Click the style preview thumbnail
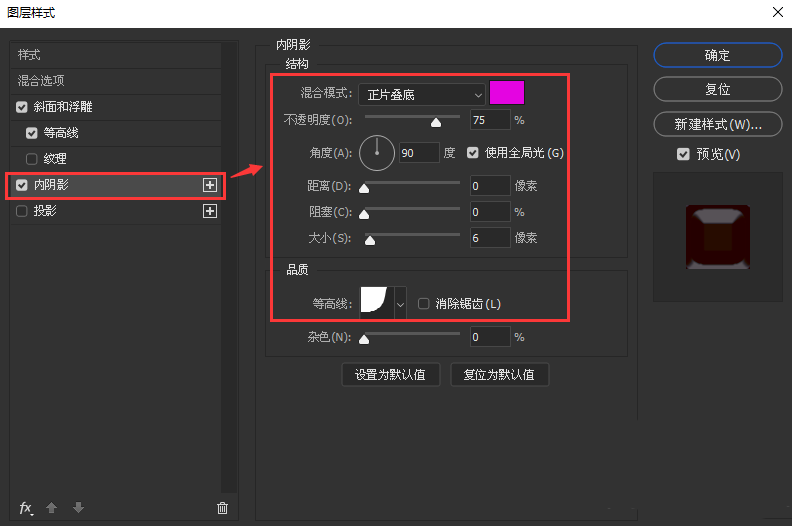This screenshot has height=526, width=792. (x=718, y=237)
